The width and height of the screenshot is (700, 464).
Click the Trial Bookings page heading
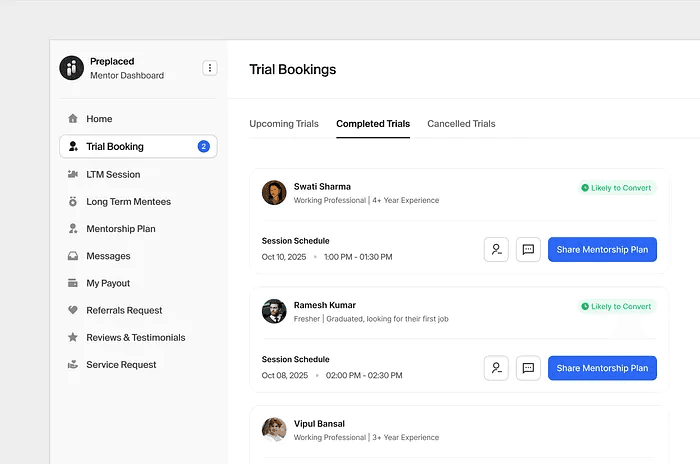tap(292, 70)
